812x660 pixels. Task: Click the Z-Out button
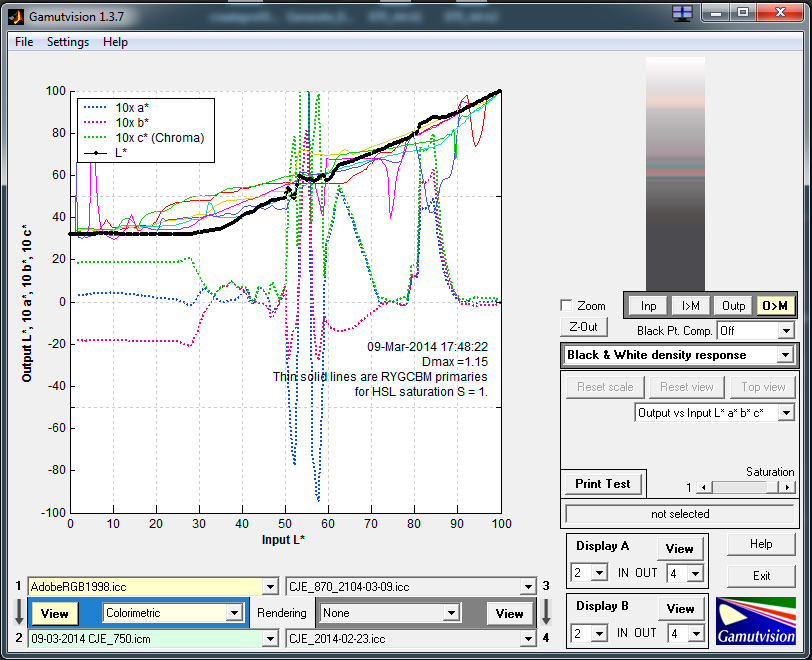click(x=583, y=327)
